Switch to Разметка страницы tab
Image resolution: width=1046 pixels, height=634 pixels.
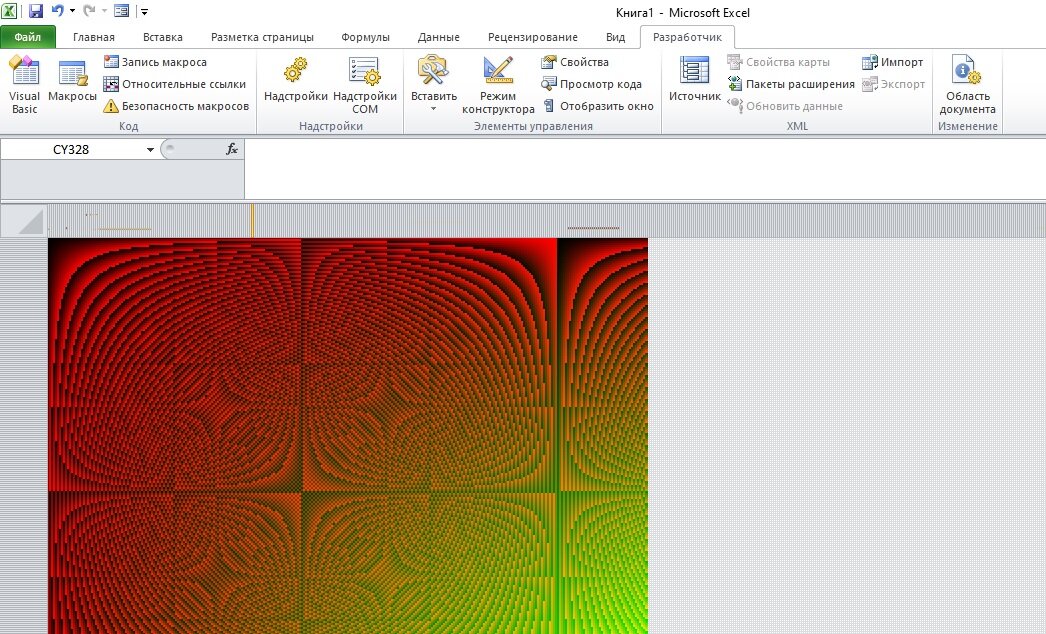pyautogui.click(x=262, y=37)
